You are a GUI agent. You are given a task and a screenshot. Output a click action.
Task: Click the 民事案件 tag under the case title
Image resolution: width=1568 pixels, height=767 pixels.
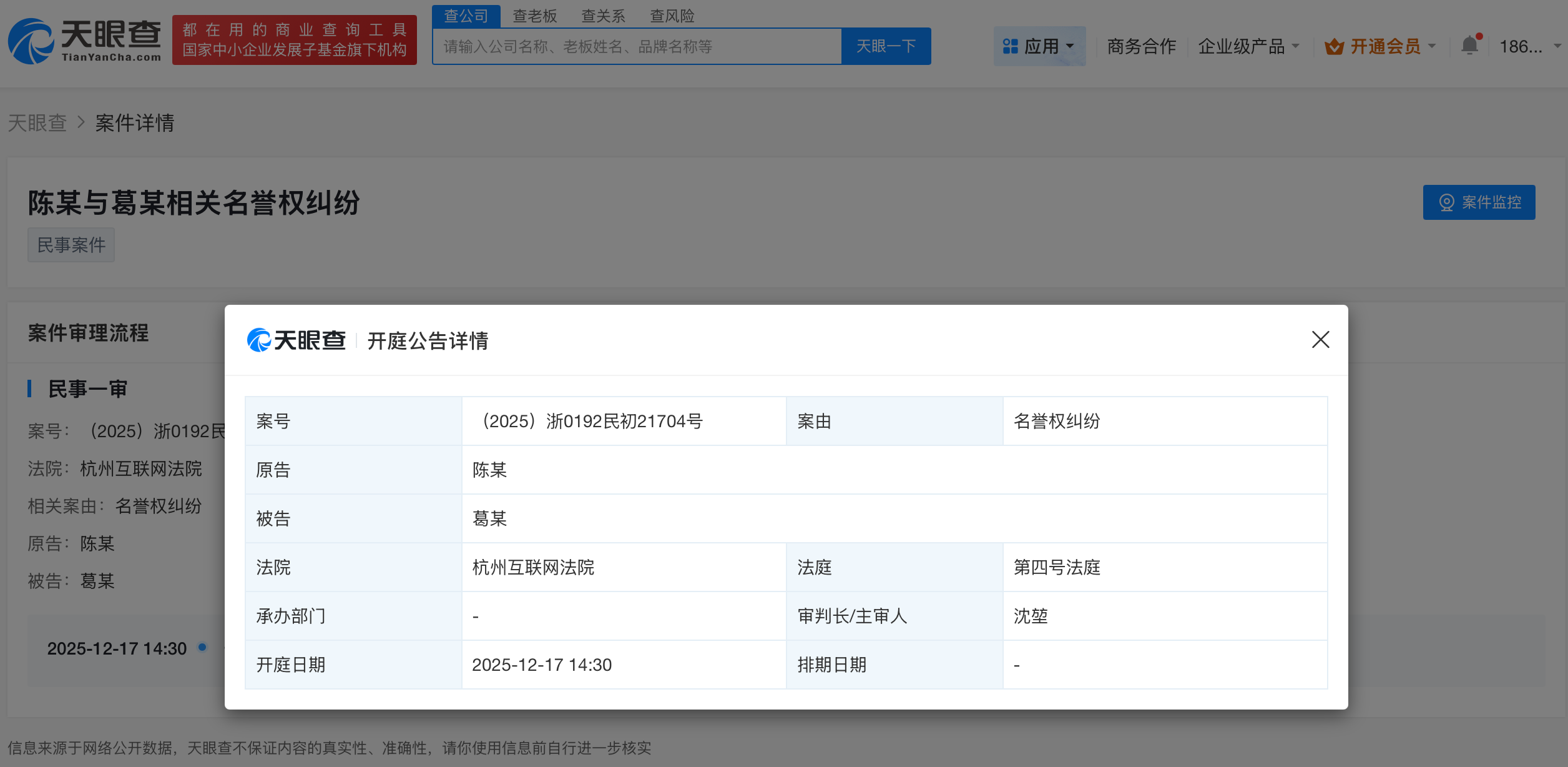pyautogui.click(x=71, y=244)
